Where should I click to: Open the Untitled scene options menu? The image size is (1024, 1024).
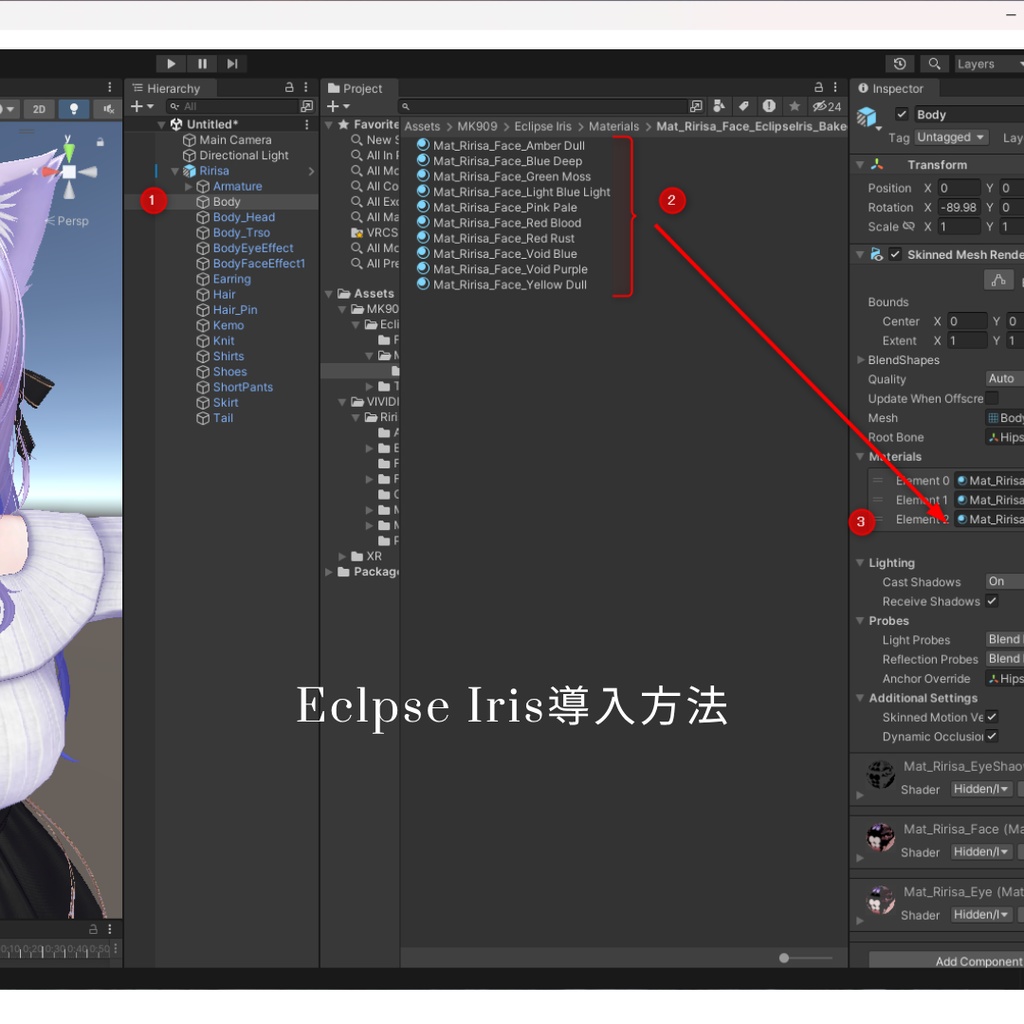click(x=307, y=124)
